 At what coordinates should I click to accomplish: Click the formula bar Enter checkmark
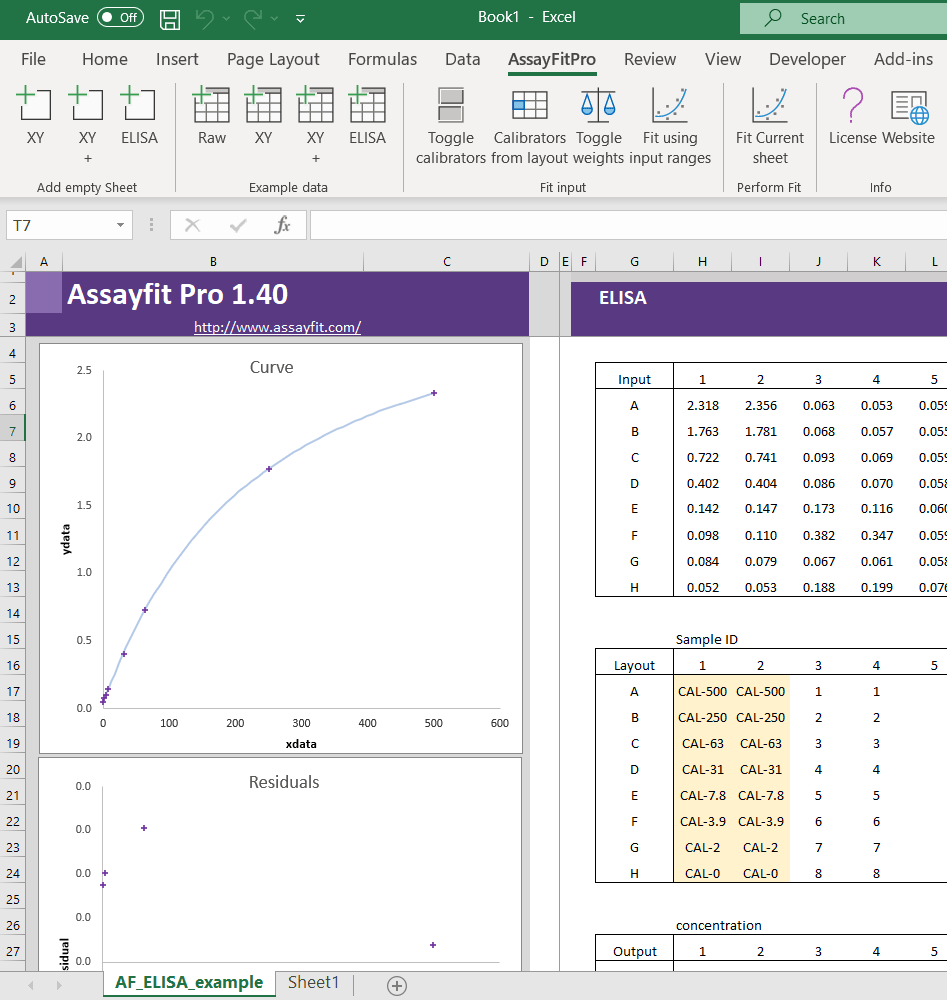pos(238,225)
